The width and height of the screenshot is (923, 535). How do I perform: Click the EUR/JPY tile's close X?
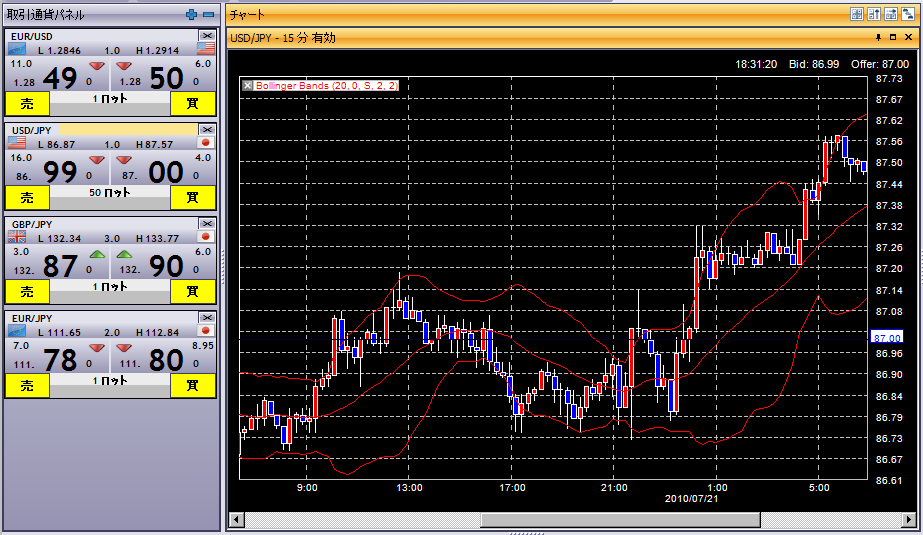(207, 317)
